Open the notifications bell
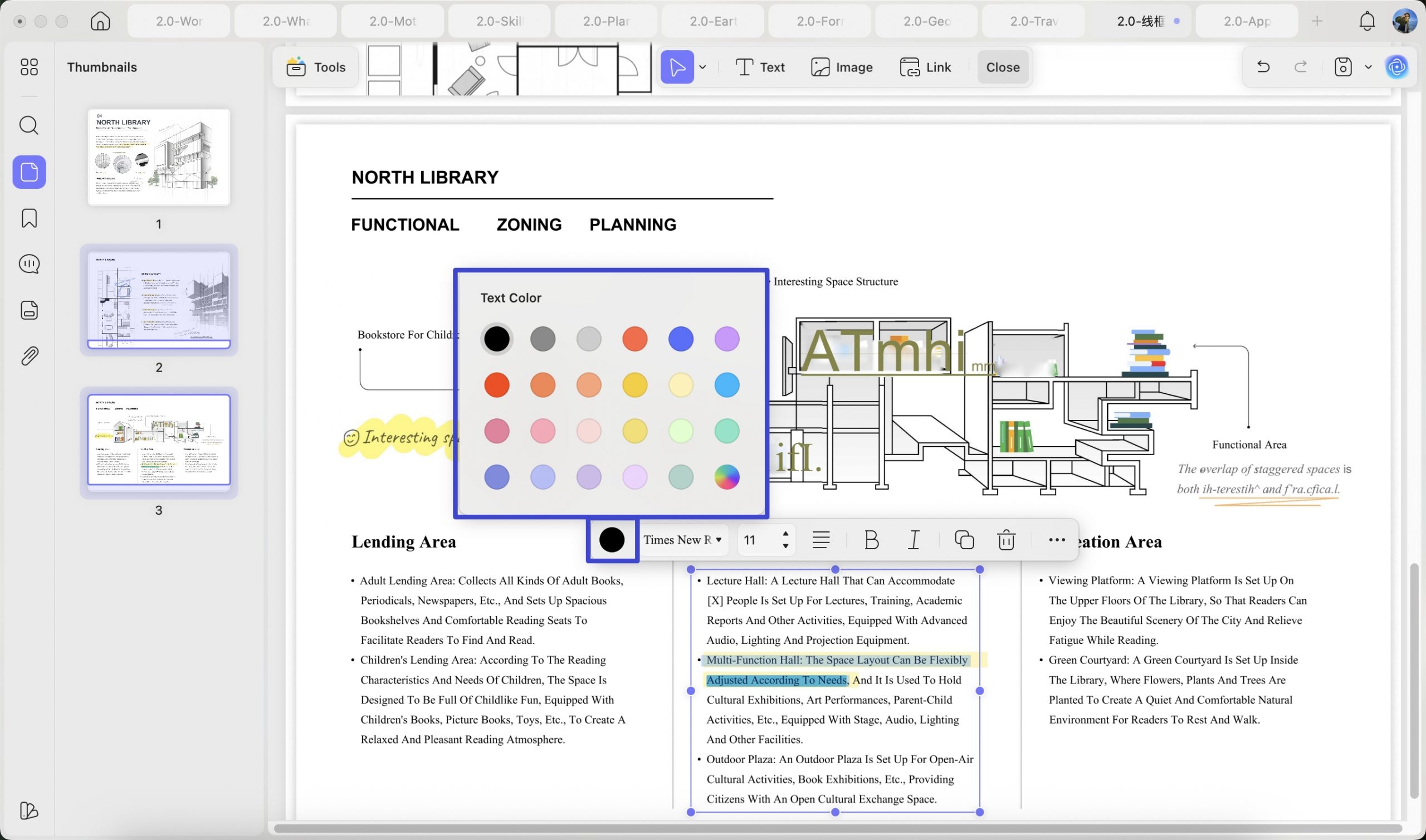The width and height of the screenshot is (1426, 840). click(1366, 21)
